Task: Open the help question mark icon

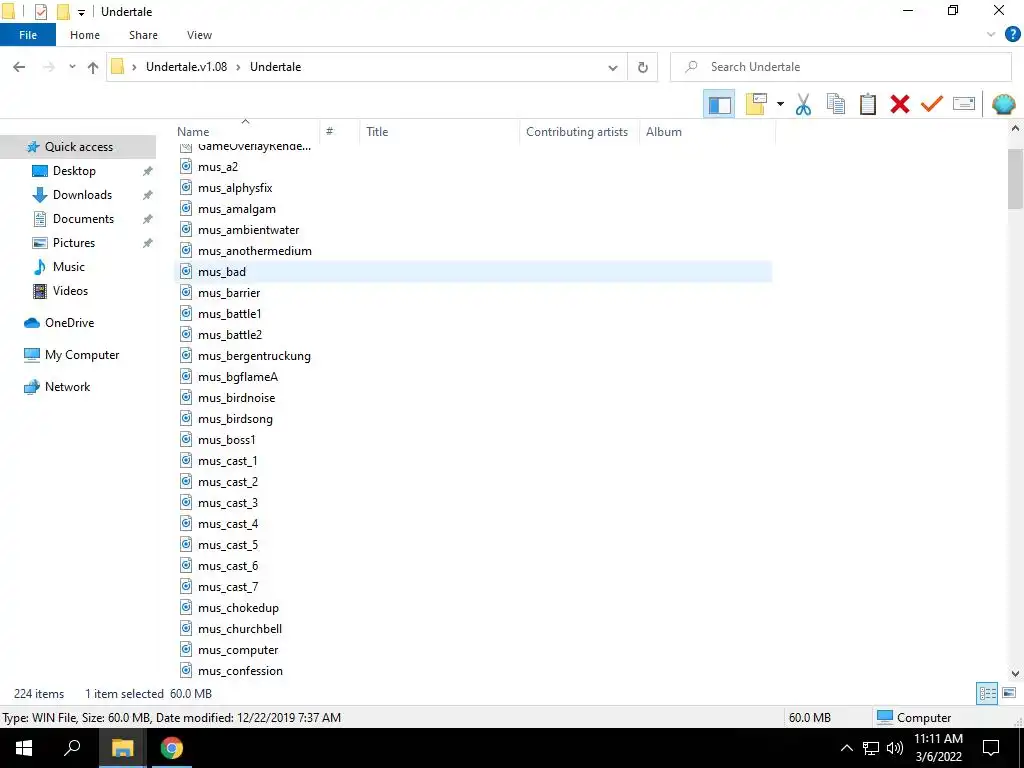Action: point(1012,35)
